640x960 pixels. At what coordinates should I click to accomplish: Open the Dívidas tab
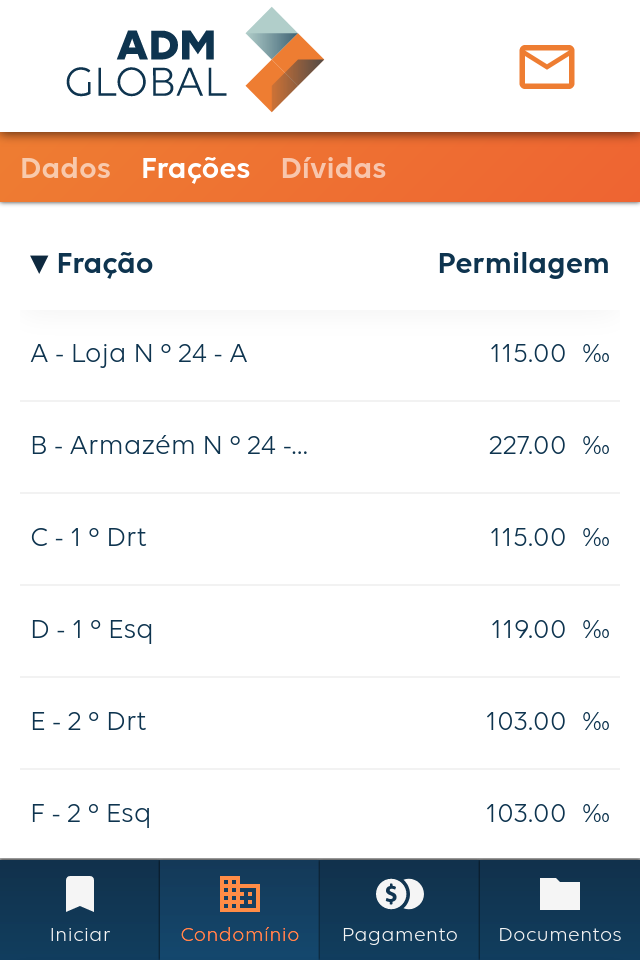tap(333, 168)
